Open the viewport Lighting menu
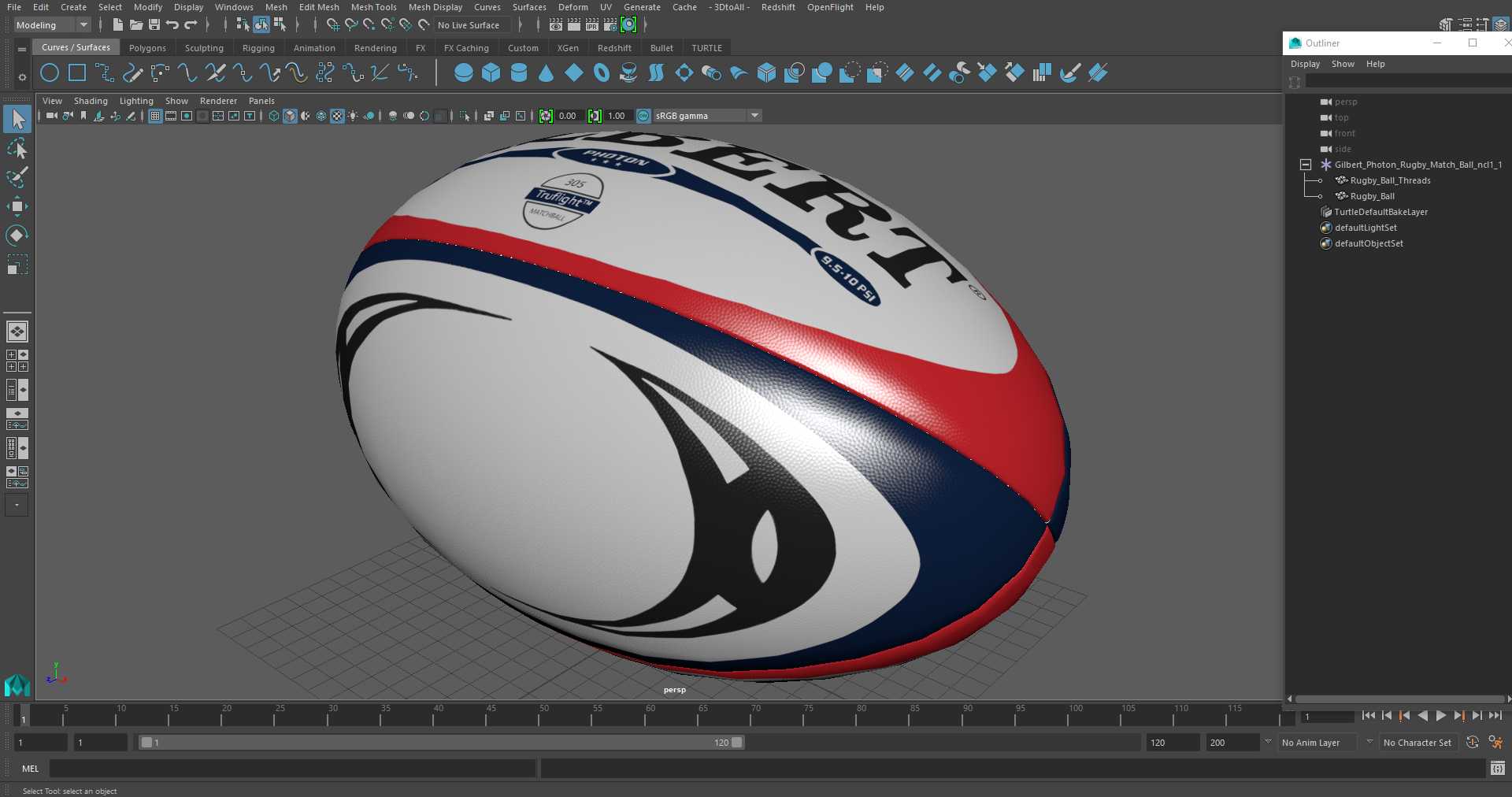 click(136, 101)
